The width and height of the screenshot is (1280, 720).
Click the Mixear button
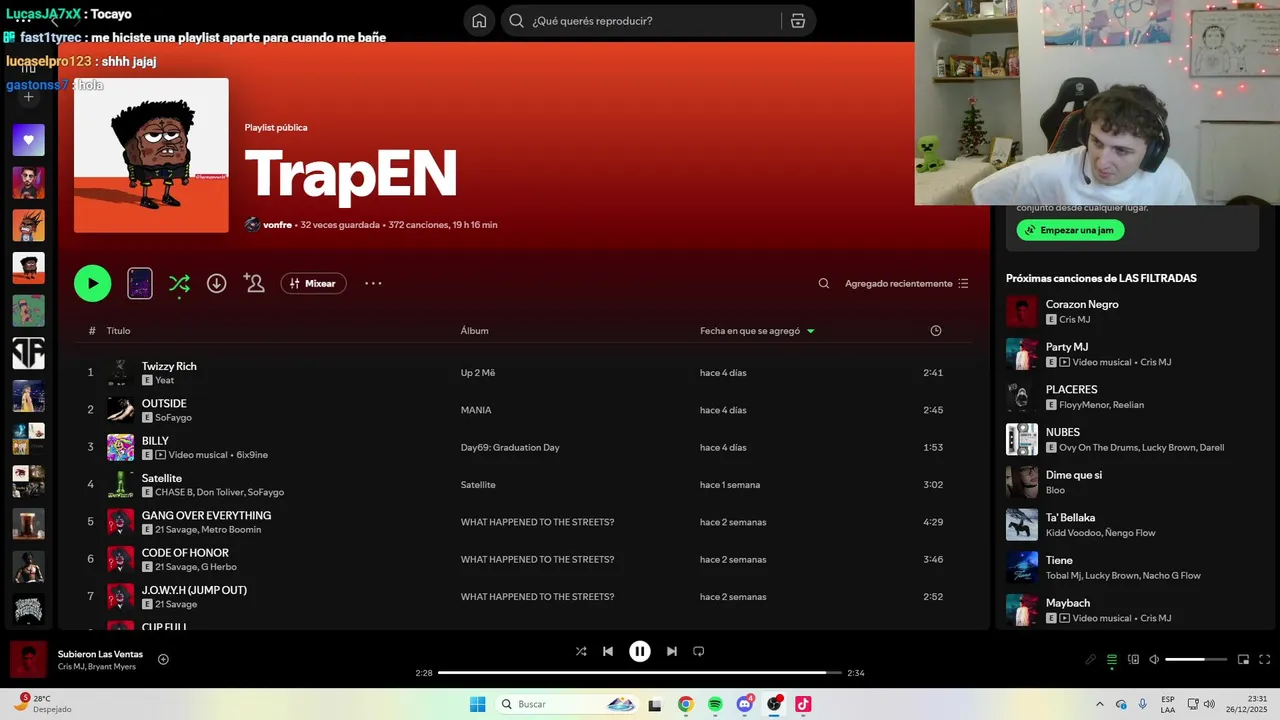coord(313,284)
